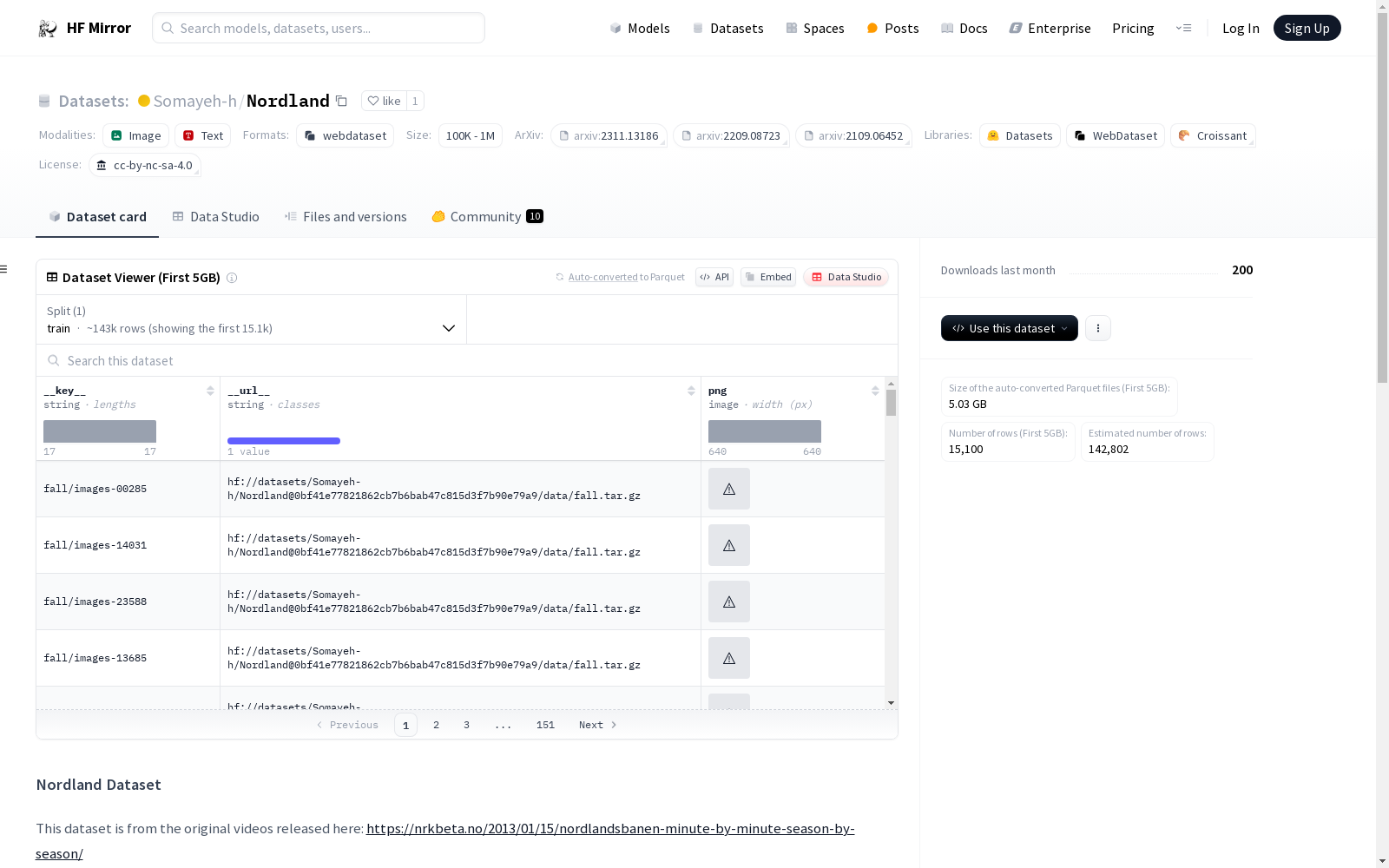The image size is (1389, 868).
Task: Filter by 100K - 1M size tag
Action: (471, 135)
